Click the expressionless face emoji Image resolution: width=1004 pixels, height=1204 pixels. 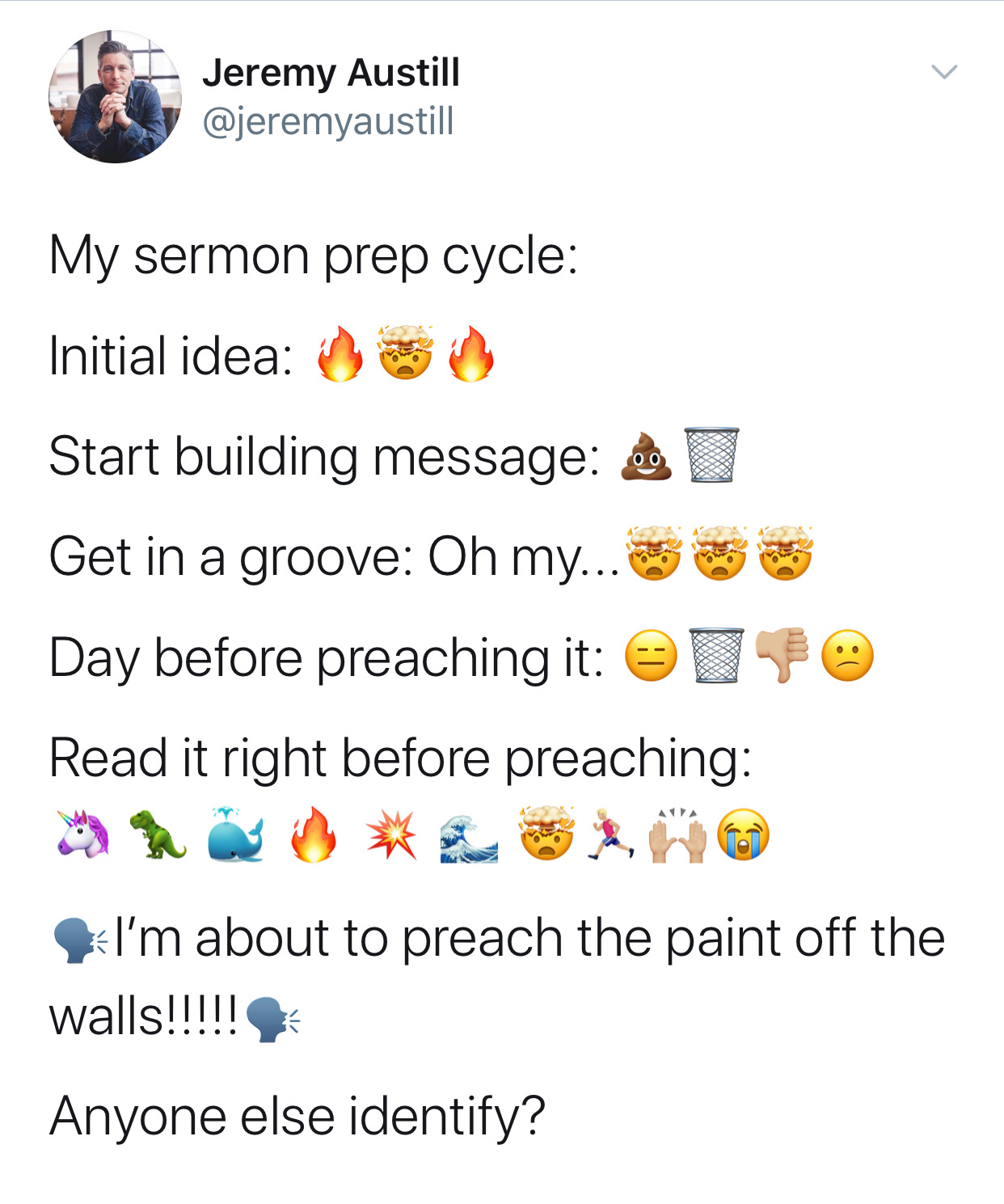point(651,655)
